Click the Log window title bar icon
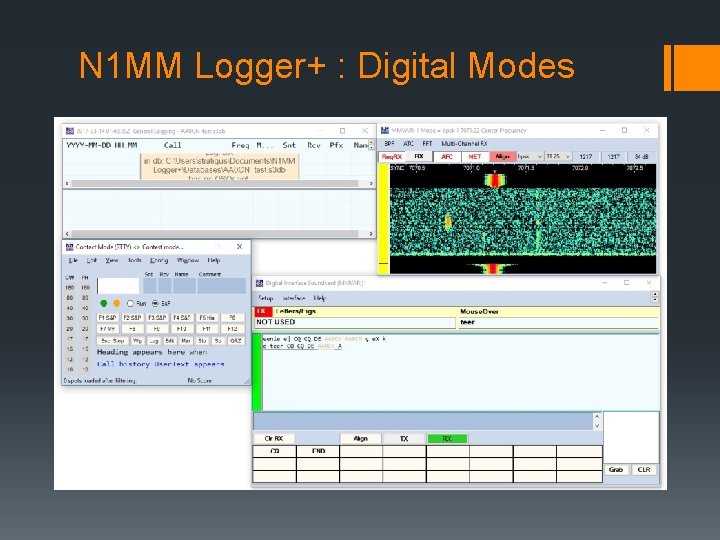 click(70, 131)
